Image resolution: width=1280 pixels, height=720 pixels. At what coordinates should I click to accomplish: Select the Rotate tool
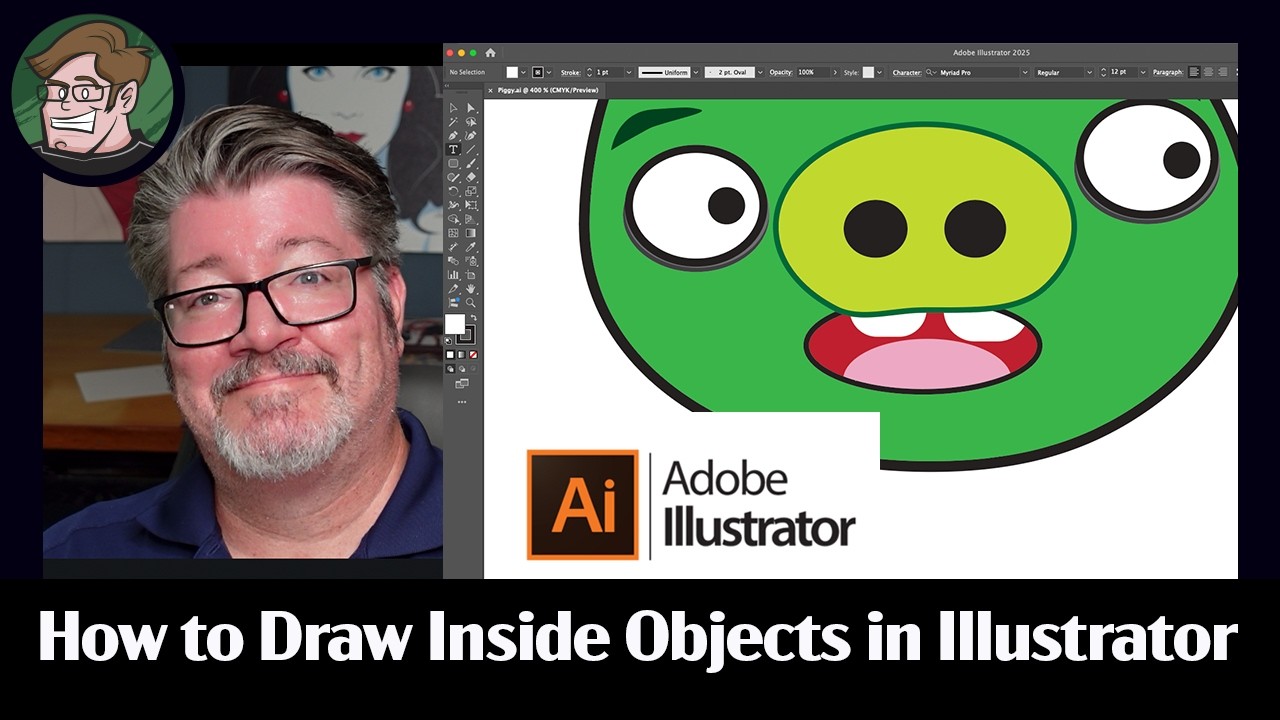click(453, 191)
